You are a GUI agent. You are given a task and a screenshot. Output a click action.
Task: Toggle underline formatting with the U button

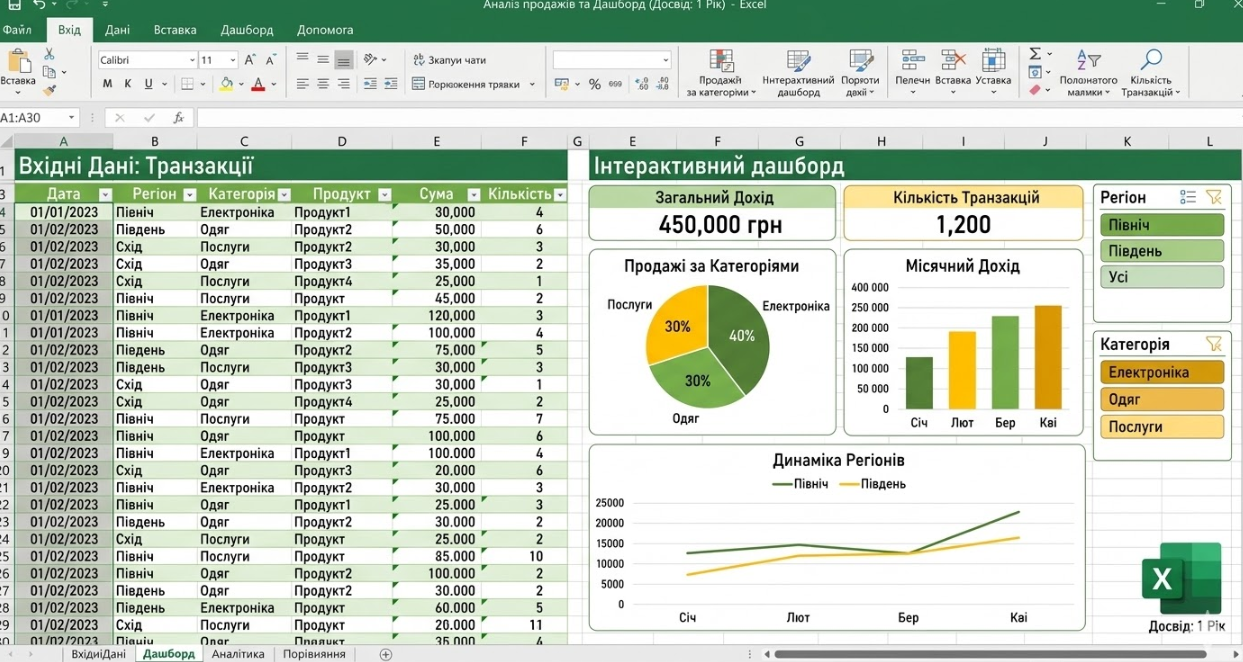148,84
